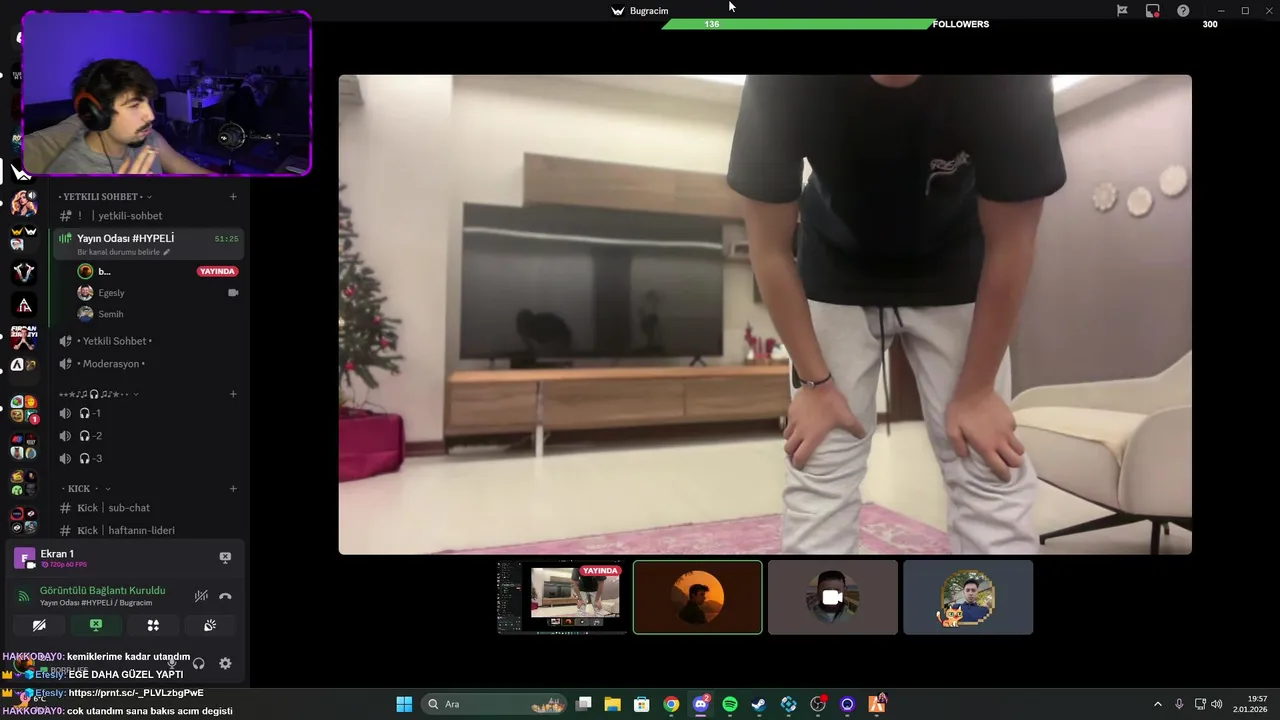Open the orange app at taskbar end
Image resolution: width=1280 pixels, height=720 pixels.
[x=877, y=704]
